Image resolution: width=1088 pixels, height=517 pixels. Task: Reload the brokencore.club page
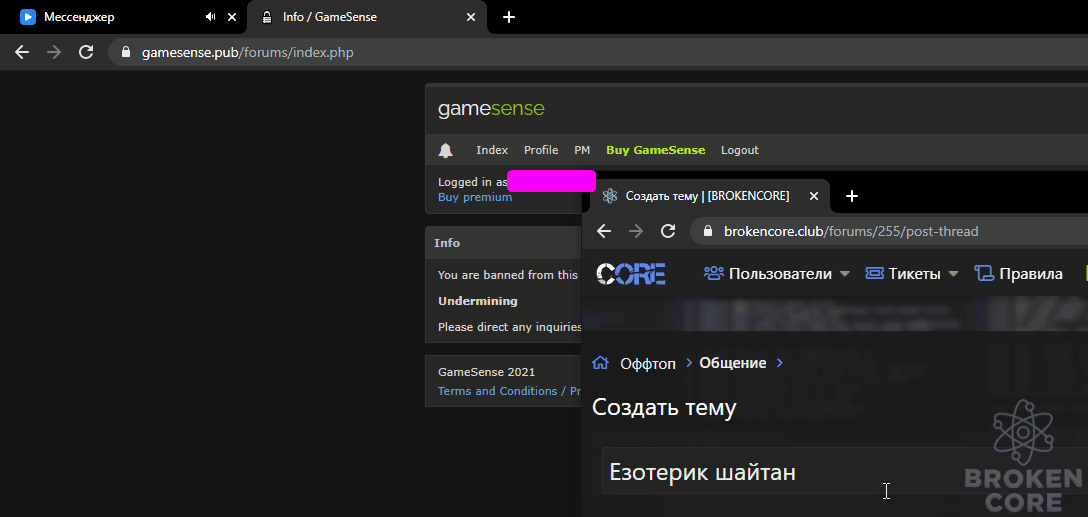point(668,231)
